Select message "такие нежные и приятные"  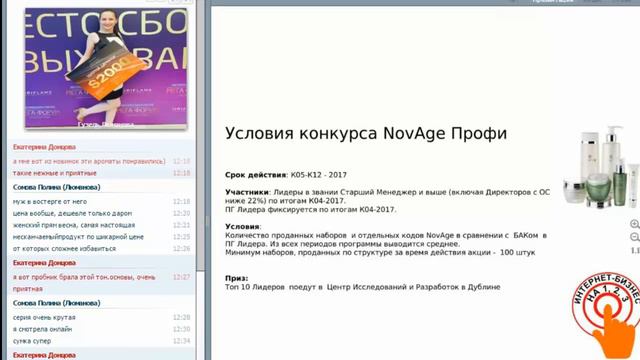(x=55, y=173)
